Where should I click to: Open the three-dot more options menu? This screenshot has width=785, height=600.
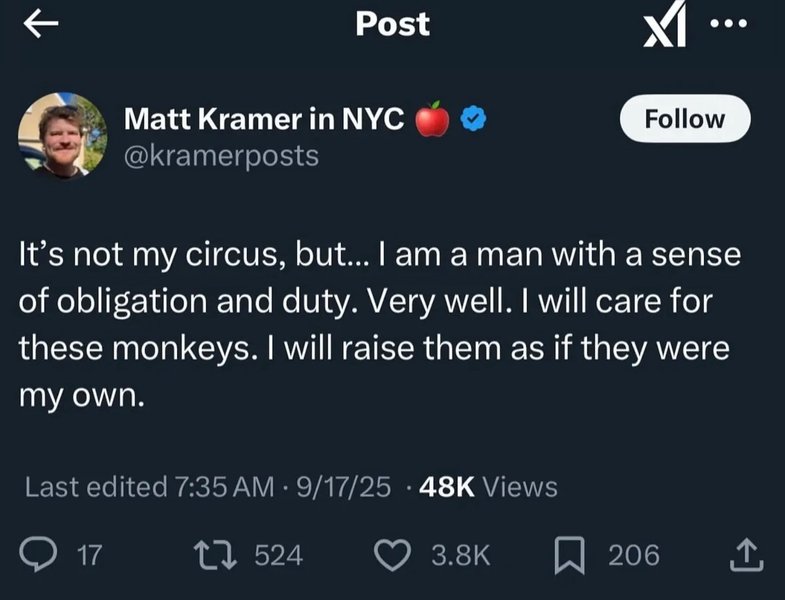[x=735, y=22]
